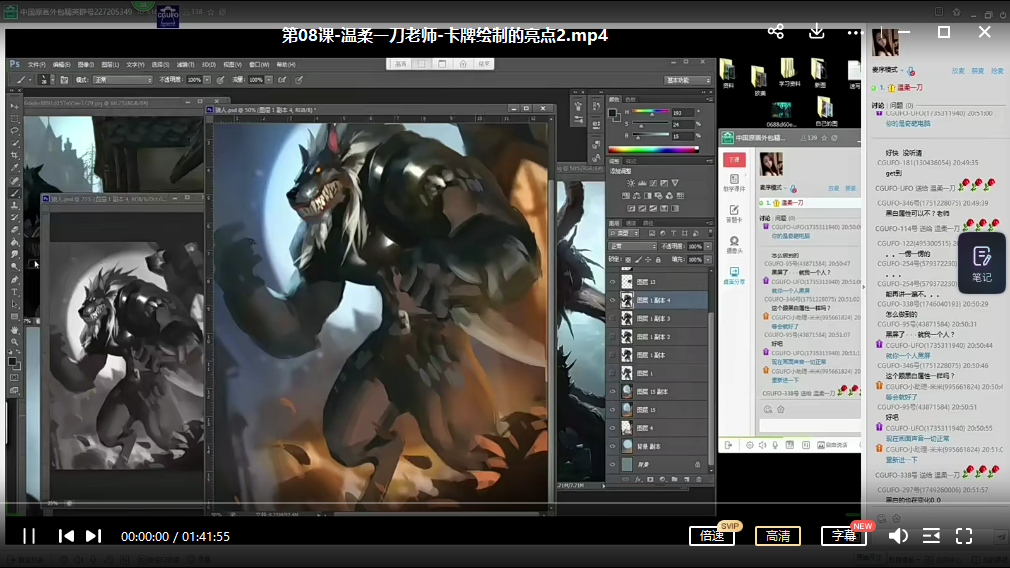Image resolution: width=1010 pixels, height=568 pixels.
Task: Hide the 图层 1 副本 4 layer
Action: [613, 300]
